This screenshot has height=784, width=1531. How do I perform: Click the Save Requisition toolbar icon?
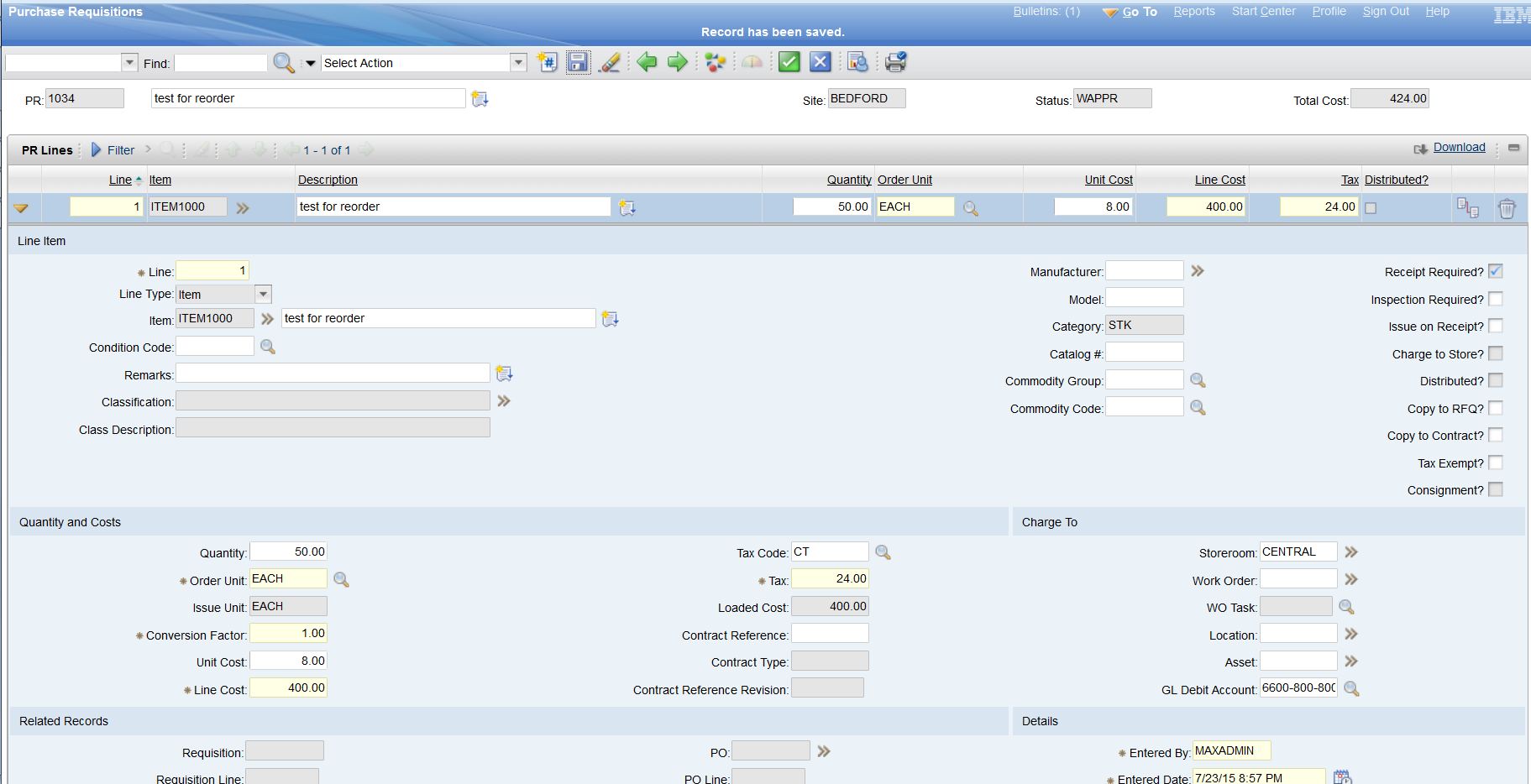[x=578, y=62]
